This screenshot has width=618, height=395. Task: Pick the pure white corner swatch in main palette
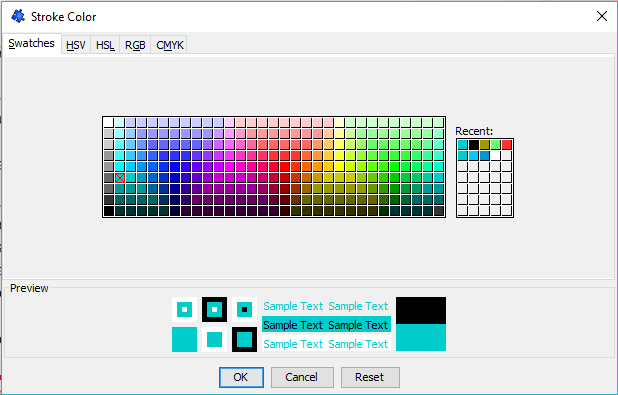tap(109, 123)
